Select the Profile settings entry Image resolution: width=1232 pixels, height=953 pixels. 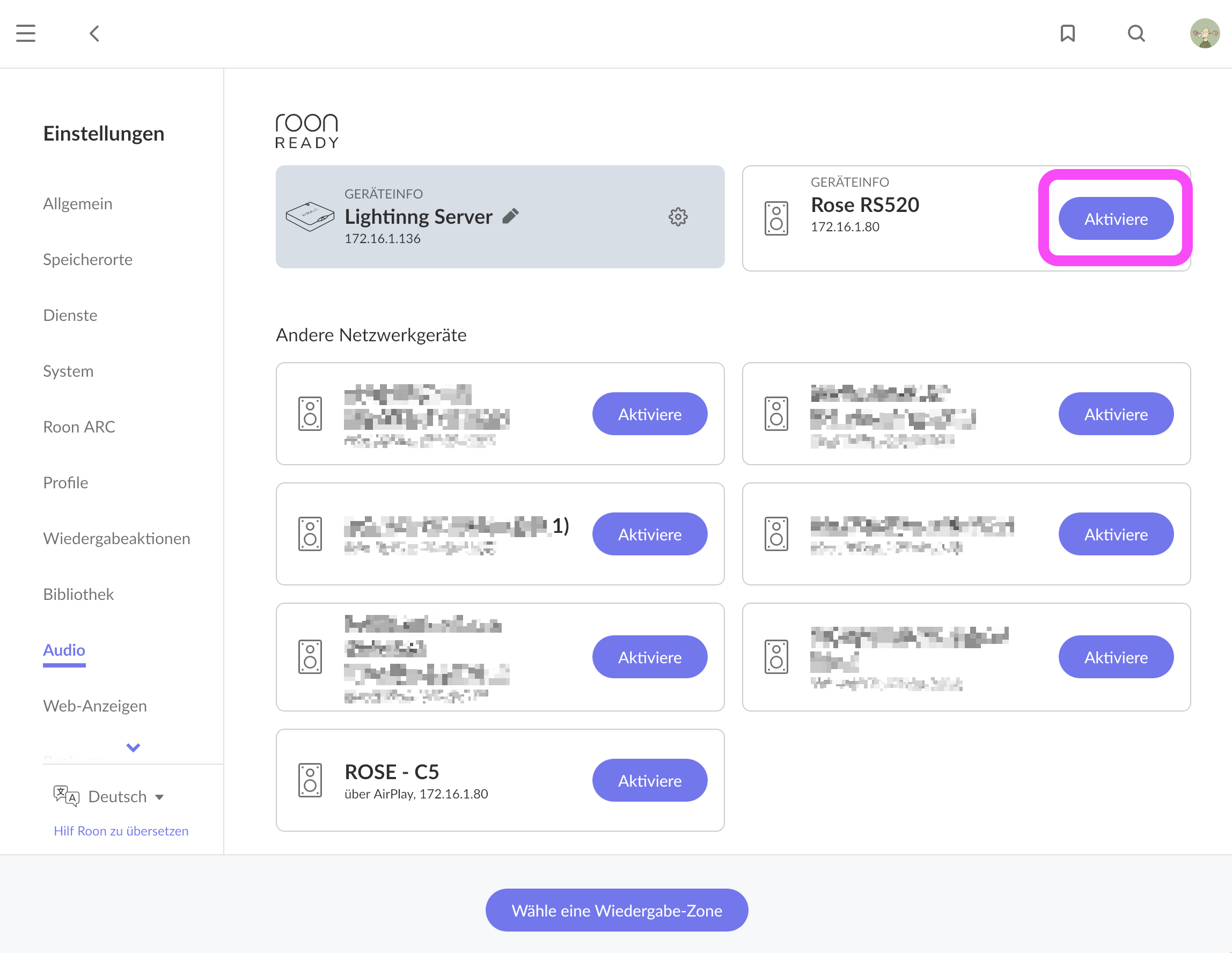(x=65, y=483)
